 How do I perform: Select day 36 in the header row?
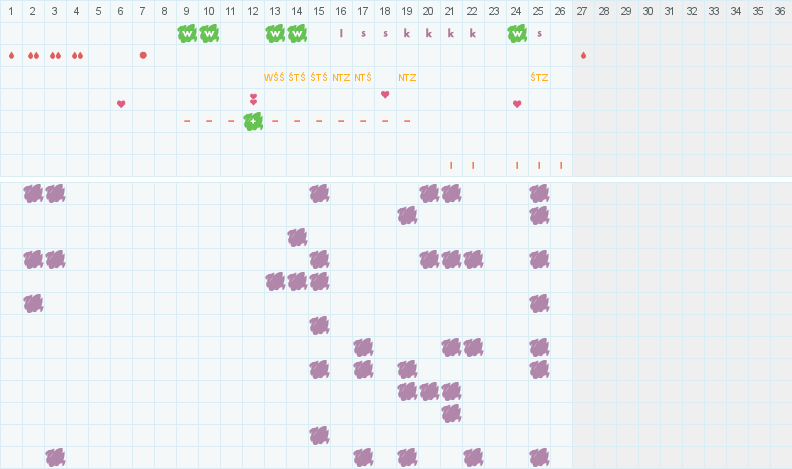tap(781, 11)
